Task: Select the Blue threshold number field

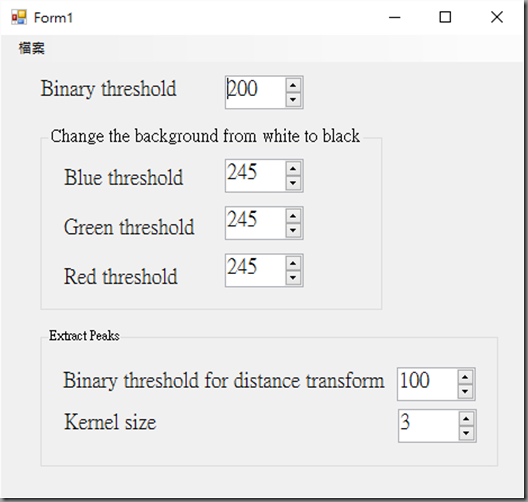Action: tap(255, 176)
